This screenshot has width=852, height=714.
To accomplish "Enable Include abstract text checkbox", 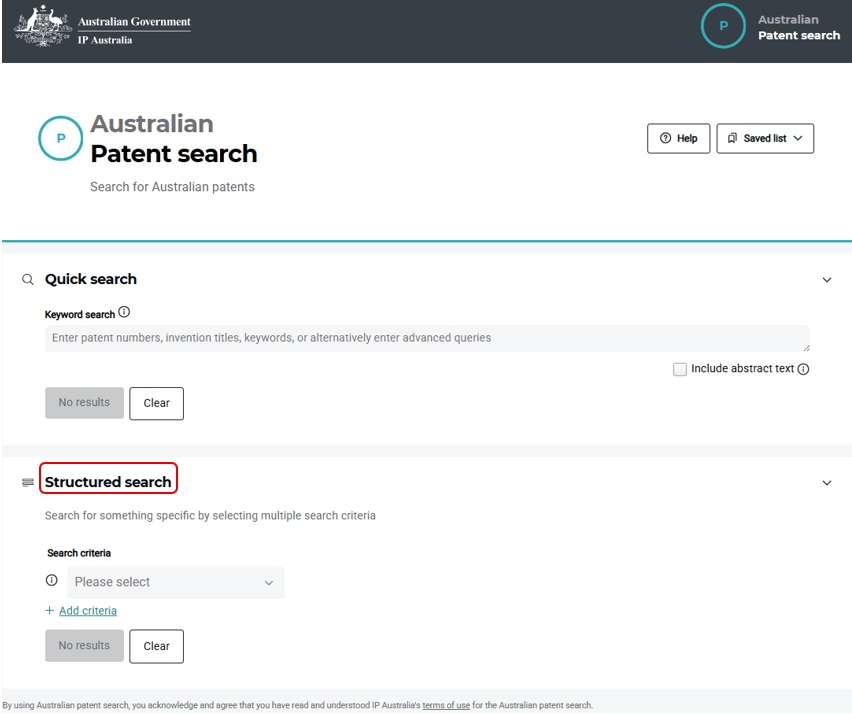I will tap(679, 369).
